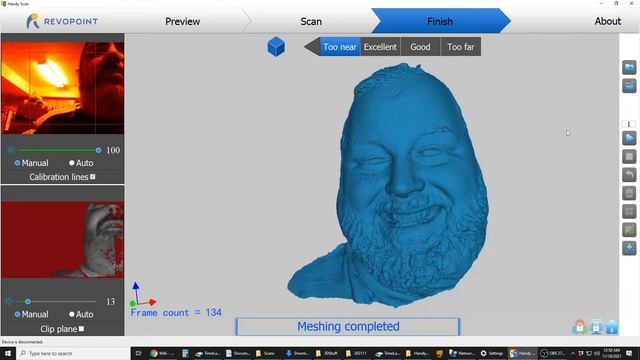Click the Revopoint logo
The width and height of the screenshot is (640, 360).
click(62, 21)
